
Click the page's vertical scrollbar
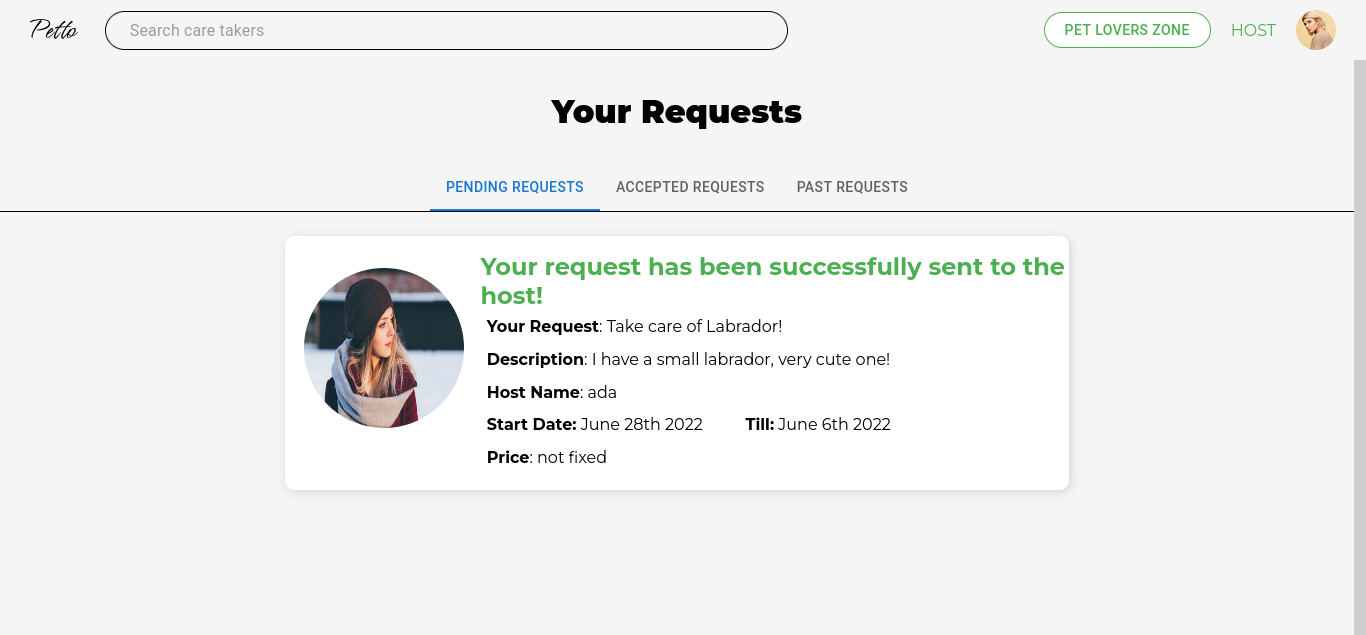click(x=1360, y=347)
